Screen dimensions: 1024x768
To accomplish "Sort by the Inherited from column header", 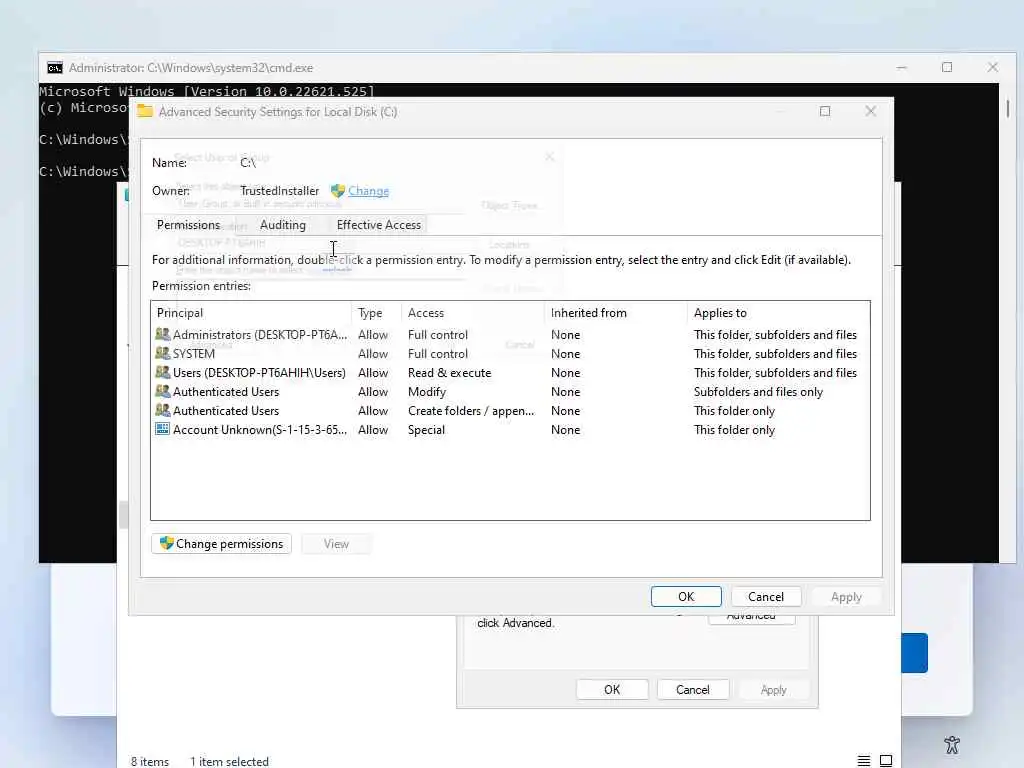I will pyautogui.click(x=615, y=313).
